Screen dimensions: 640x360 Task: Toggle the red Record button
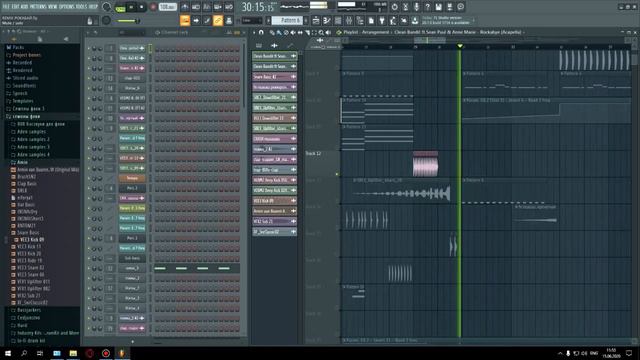(153, 7)
